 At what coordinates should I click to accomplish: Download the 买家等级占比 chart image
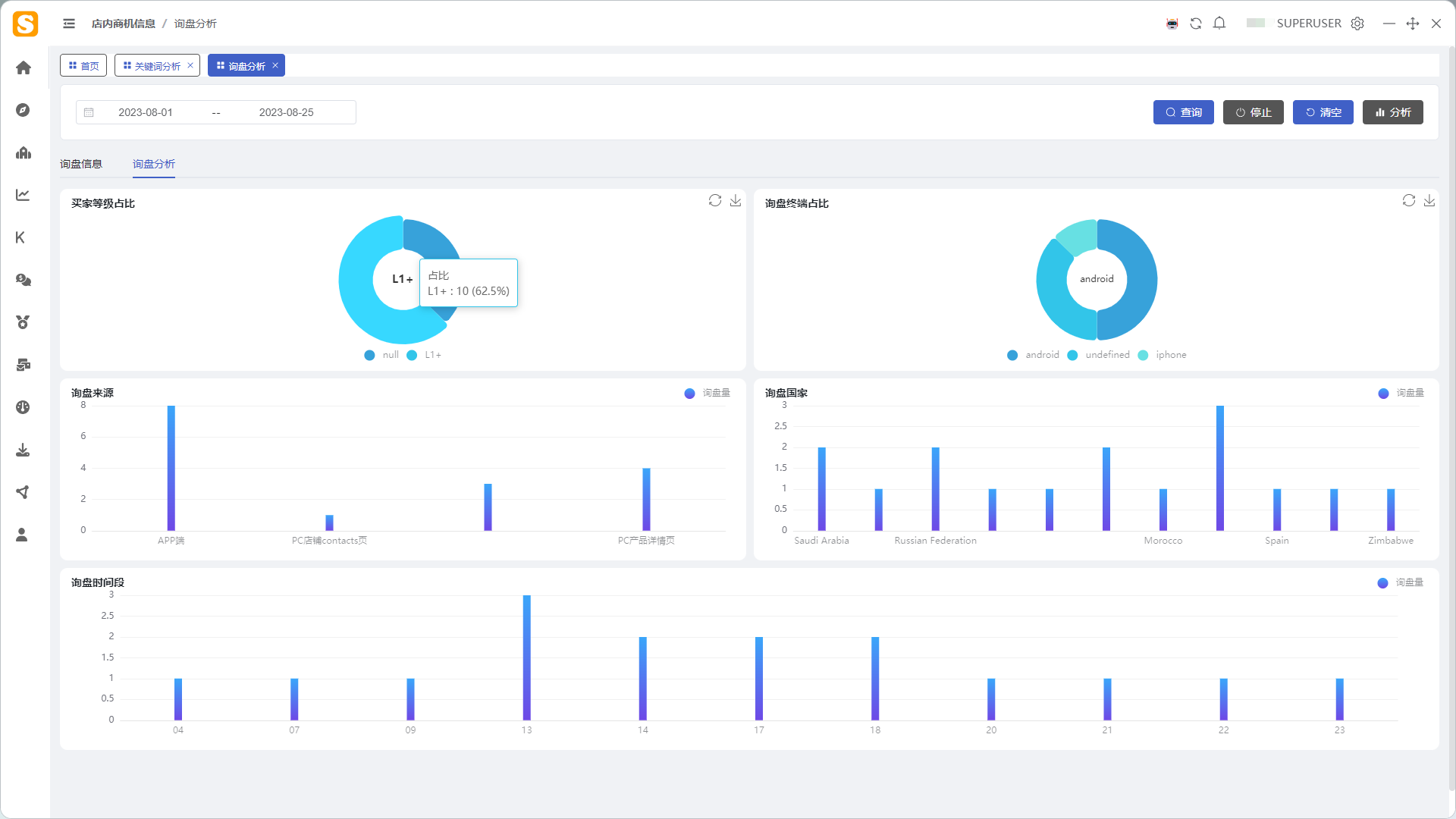tap(736, 200)
